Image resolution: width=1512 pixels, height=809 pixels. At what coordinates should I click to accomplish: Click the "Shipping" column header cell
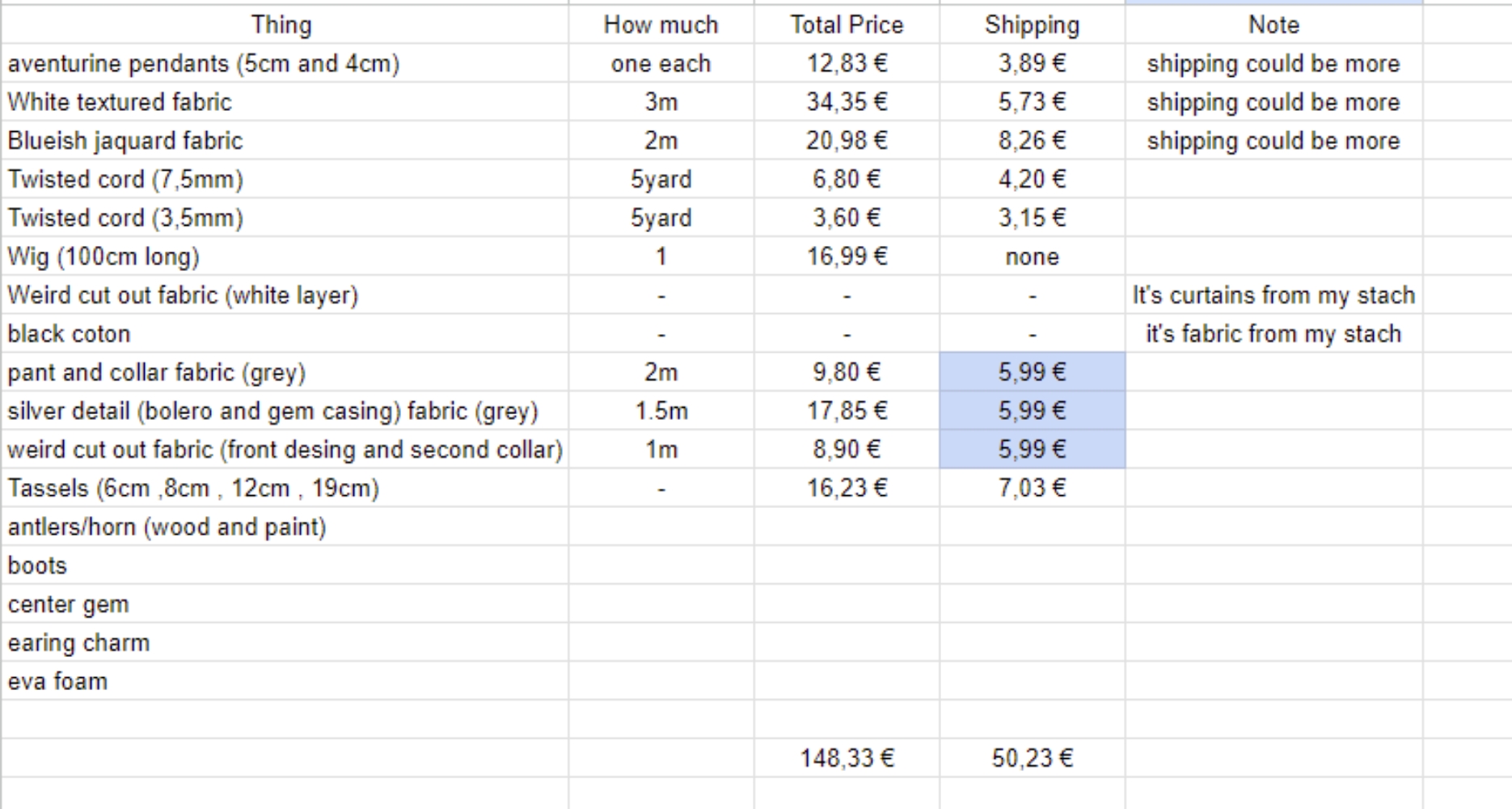[1032, 25]
